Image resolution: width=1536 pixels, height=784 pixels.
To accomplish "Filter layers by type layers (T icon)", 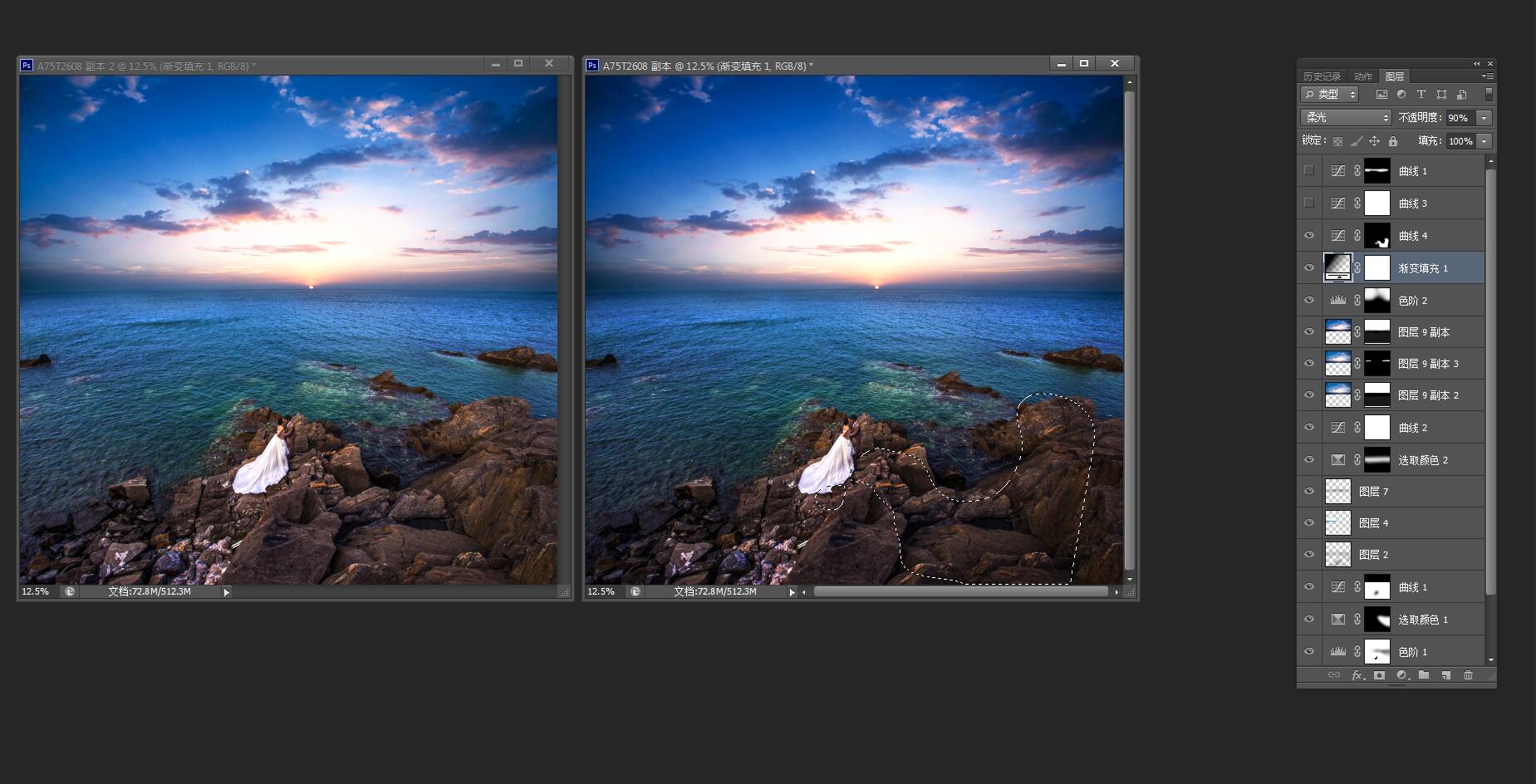I will click(1421, 95).
